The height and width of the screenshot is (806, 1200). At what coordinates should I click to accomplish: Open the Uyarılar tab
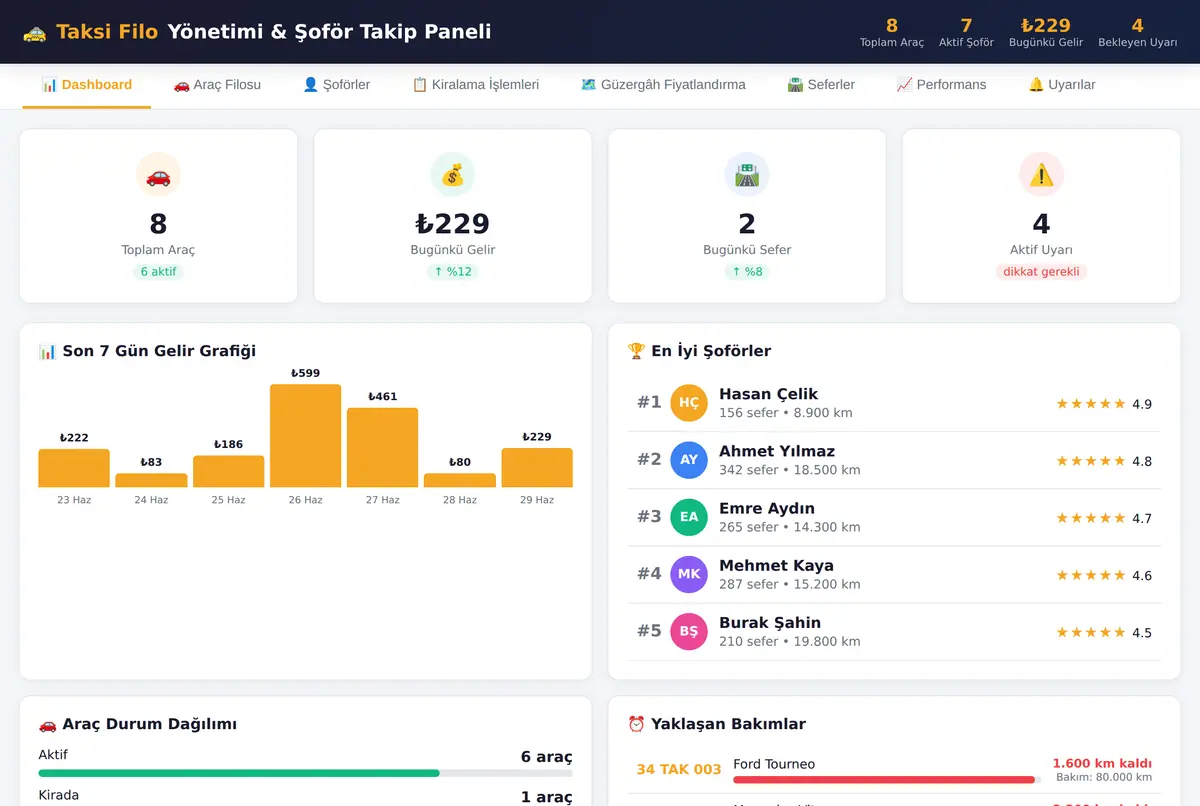click(1062, 85)
